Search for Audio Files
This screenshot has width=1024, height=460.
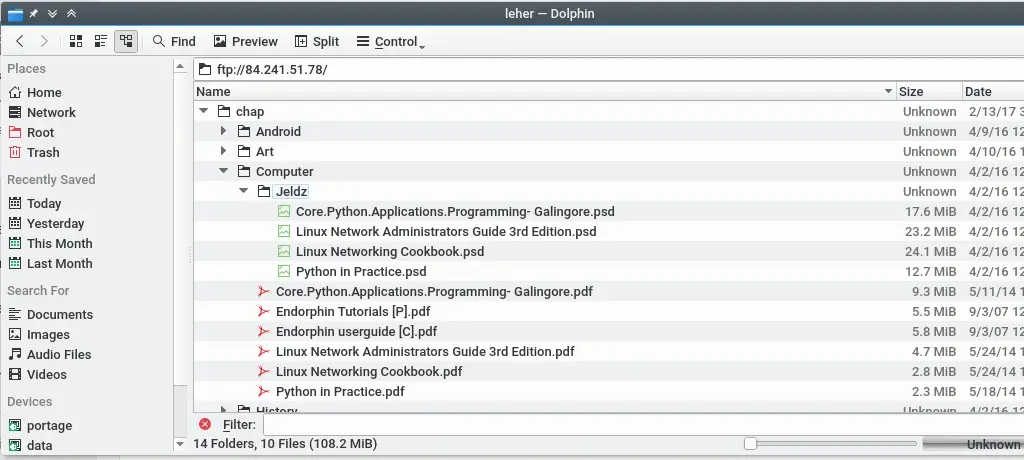coord(59,355)
